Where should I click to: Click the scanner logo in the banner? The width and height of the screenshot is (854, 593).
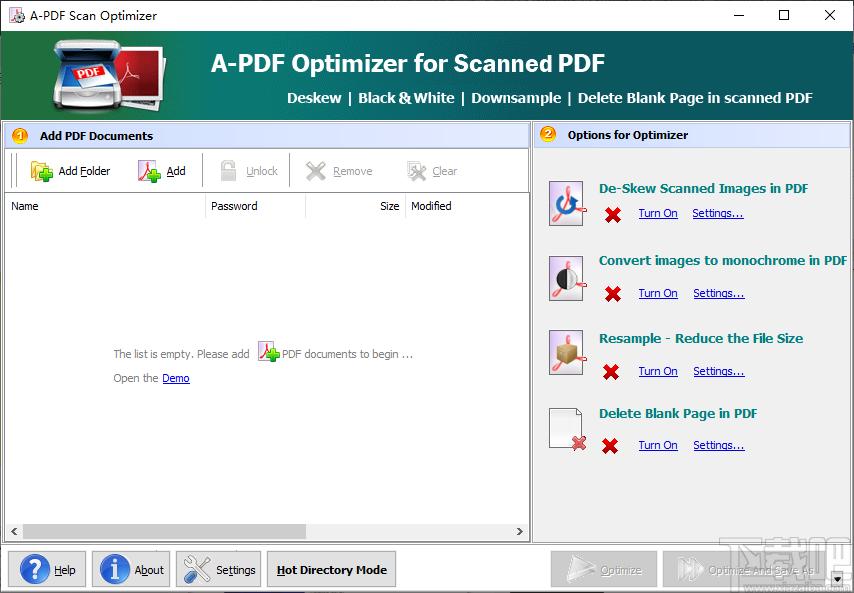pyautogui.click(x=108, y=75)
